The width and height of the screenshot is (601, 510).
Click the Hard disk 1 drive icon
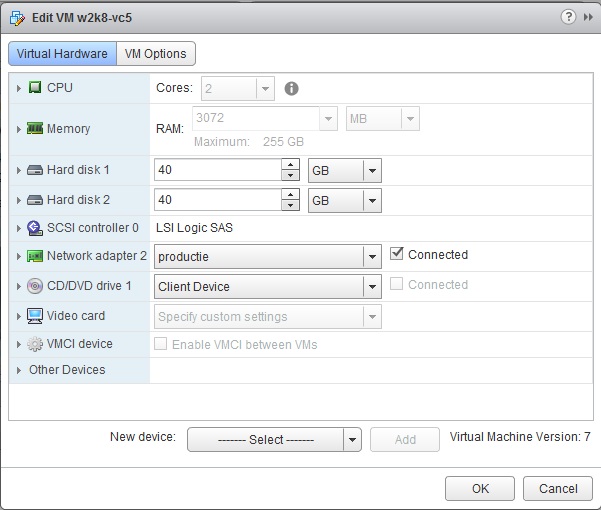pos(35,170)
